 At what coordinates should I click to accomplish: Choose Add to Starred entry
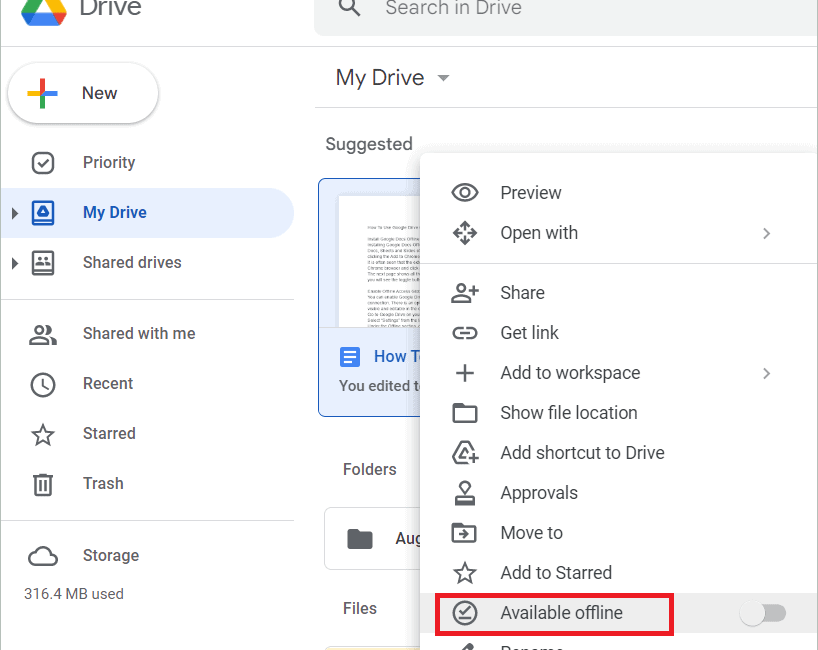(x=556, y=573)
